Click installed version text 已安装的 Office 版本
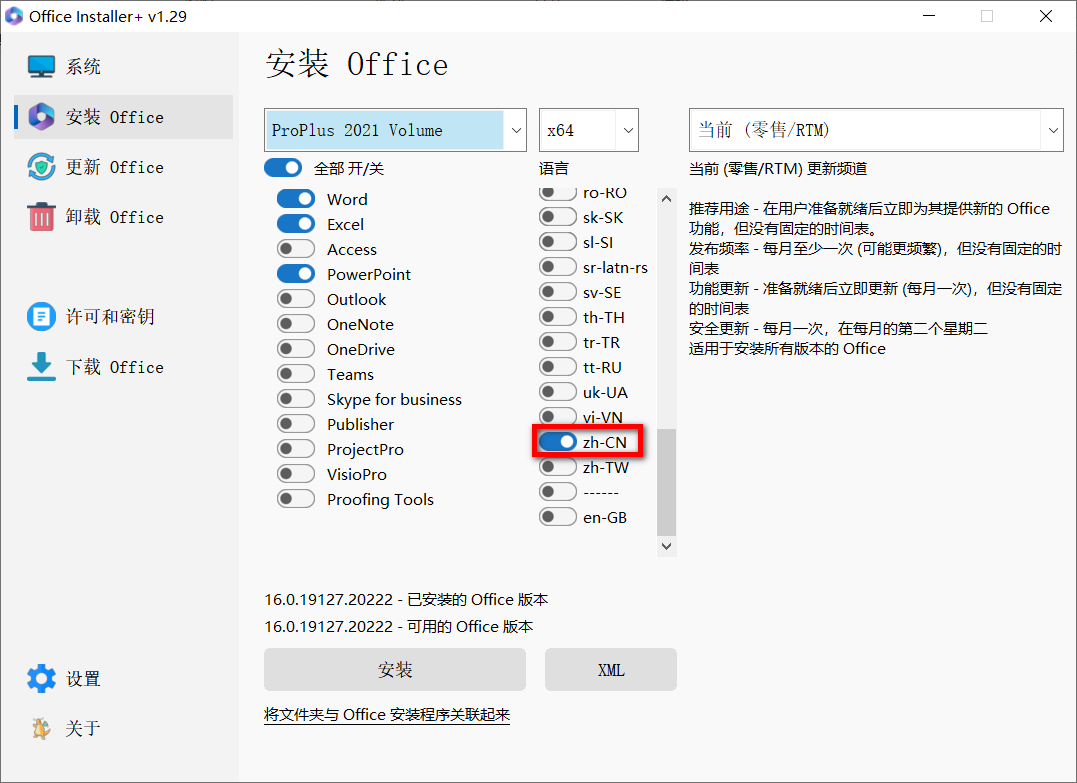 pos(477,600)
